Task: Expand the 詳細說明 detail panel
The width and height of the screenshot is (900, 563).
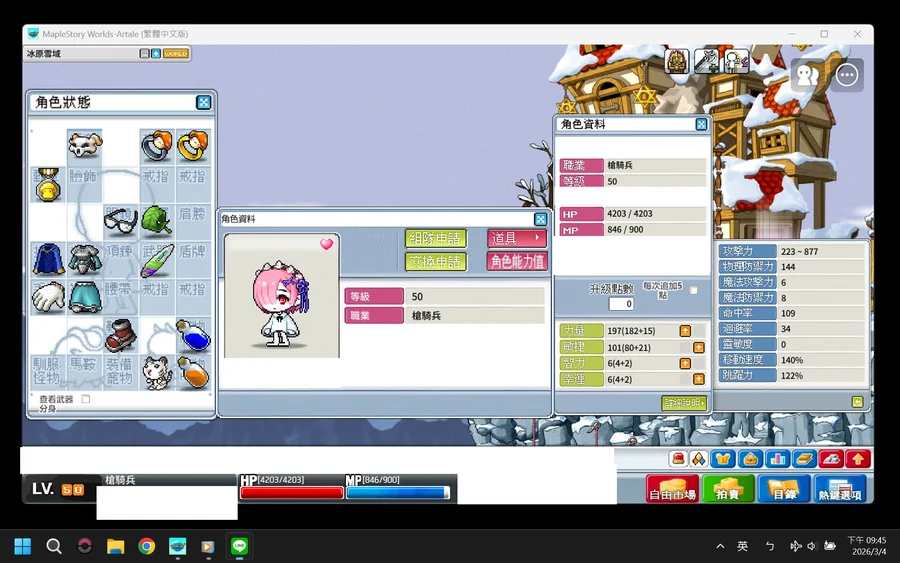Action: pos(684,403)
